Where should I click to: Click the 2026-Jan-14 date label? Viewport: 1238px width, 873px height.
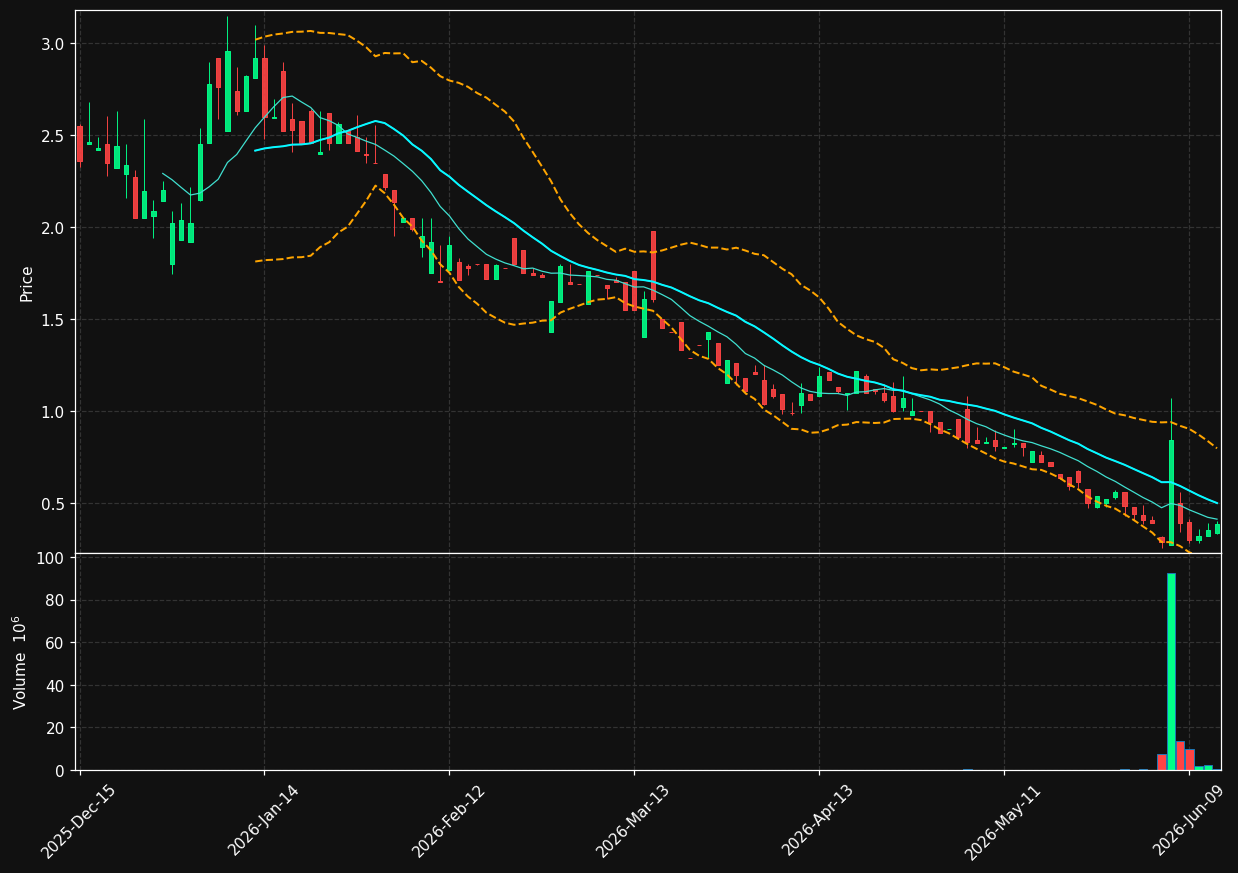click(x=264, y=821)
